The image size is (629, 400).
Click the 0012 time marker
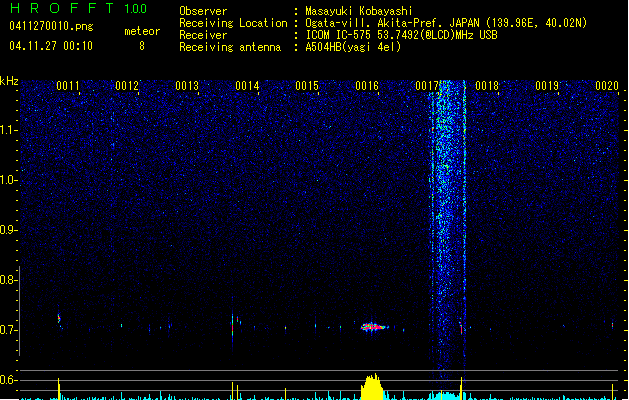[127, 86]
